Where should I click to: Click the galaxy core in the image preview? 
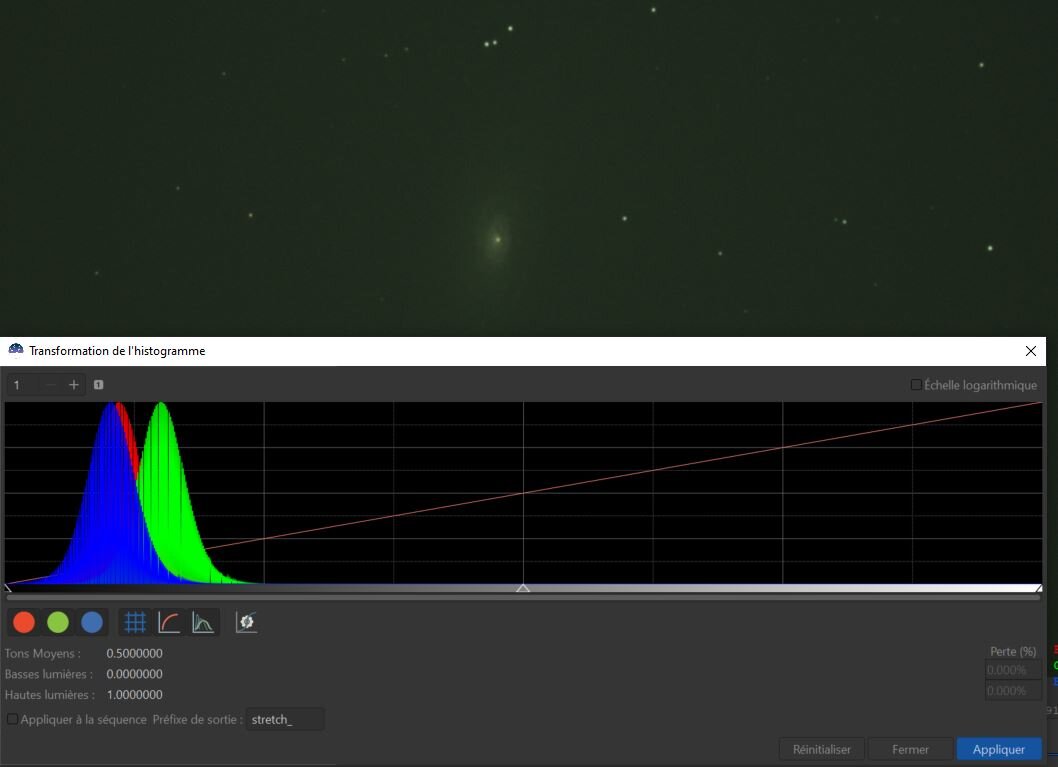[498, 239]
